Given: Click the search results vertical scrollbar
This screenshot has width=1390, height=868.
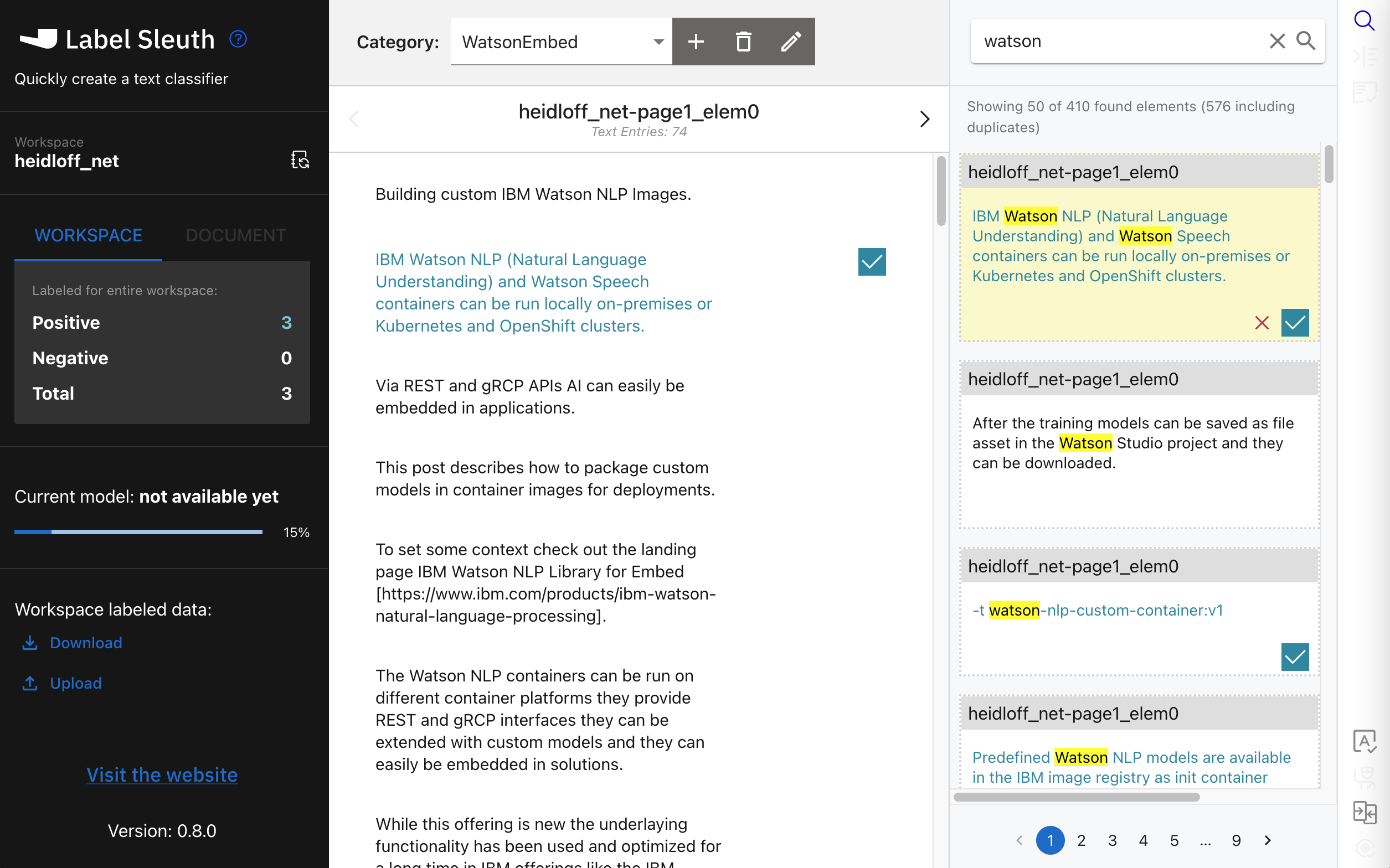Looking at the screenshot, I should pos(1329,164).
